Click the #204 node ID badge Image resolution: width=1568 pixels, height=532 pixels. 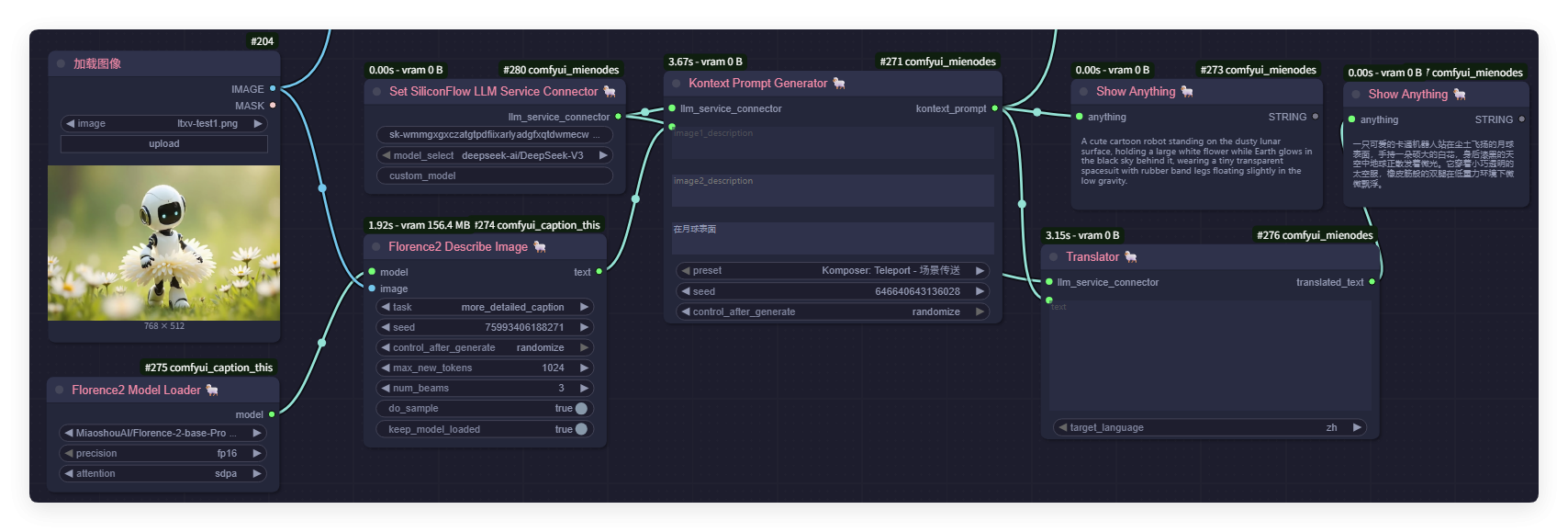point(263,41)
